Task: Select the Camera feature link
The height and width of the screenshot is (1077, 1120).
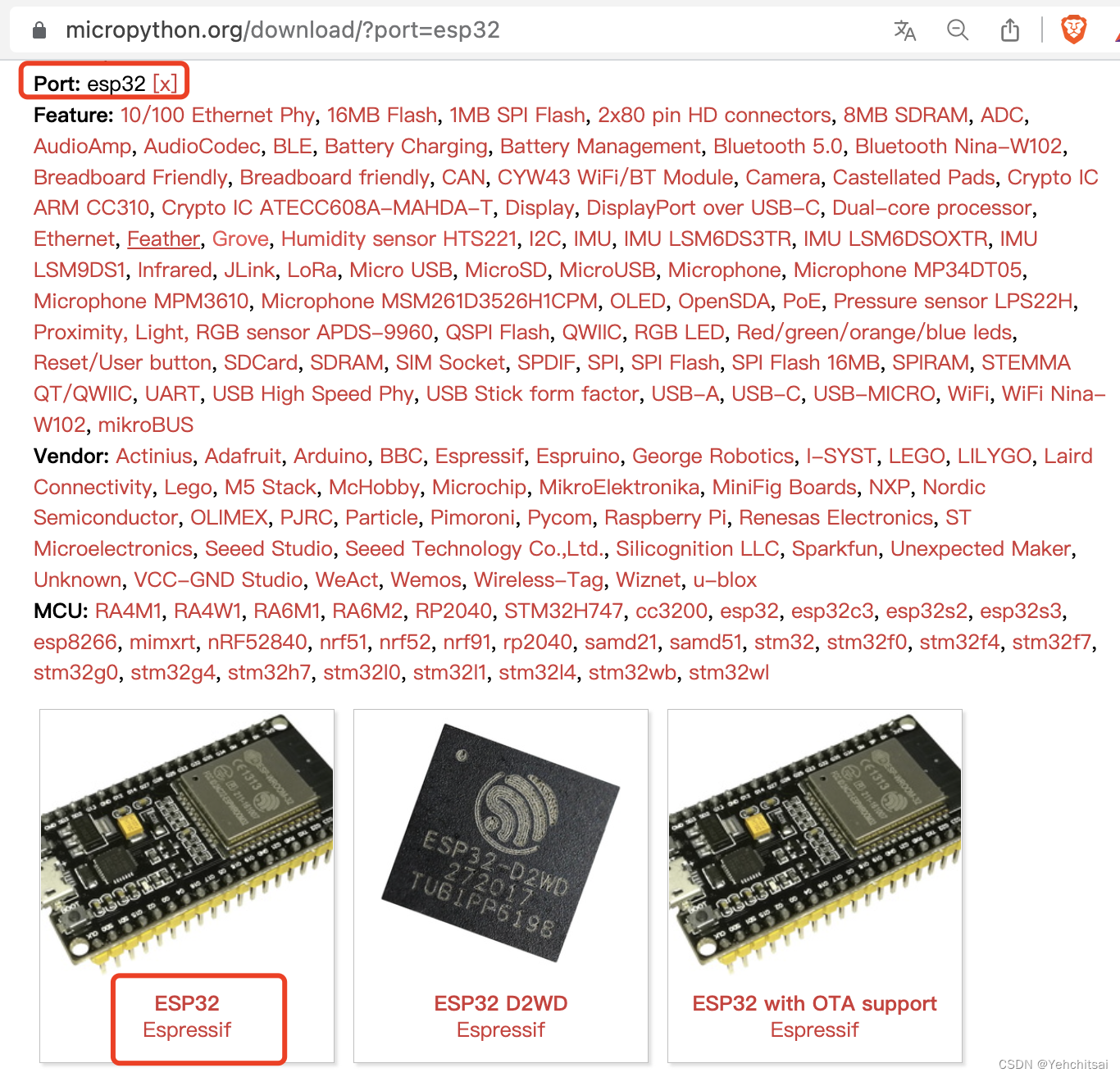Action: pyautogui.click(x=783, y=178)
